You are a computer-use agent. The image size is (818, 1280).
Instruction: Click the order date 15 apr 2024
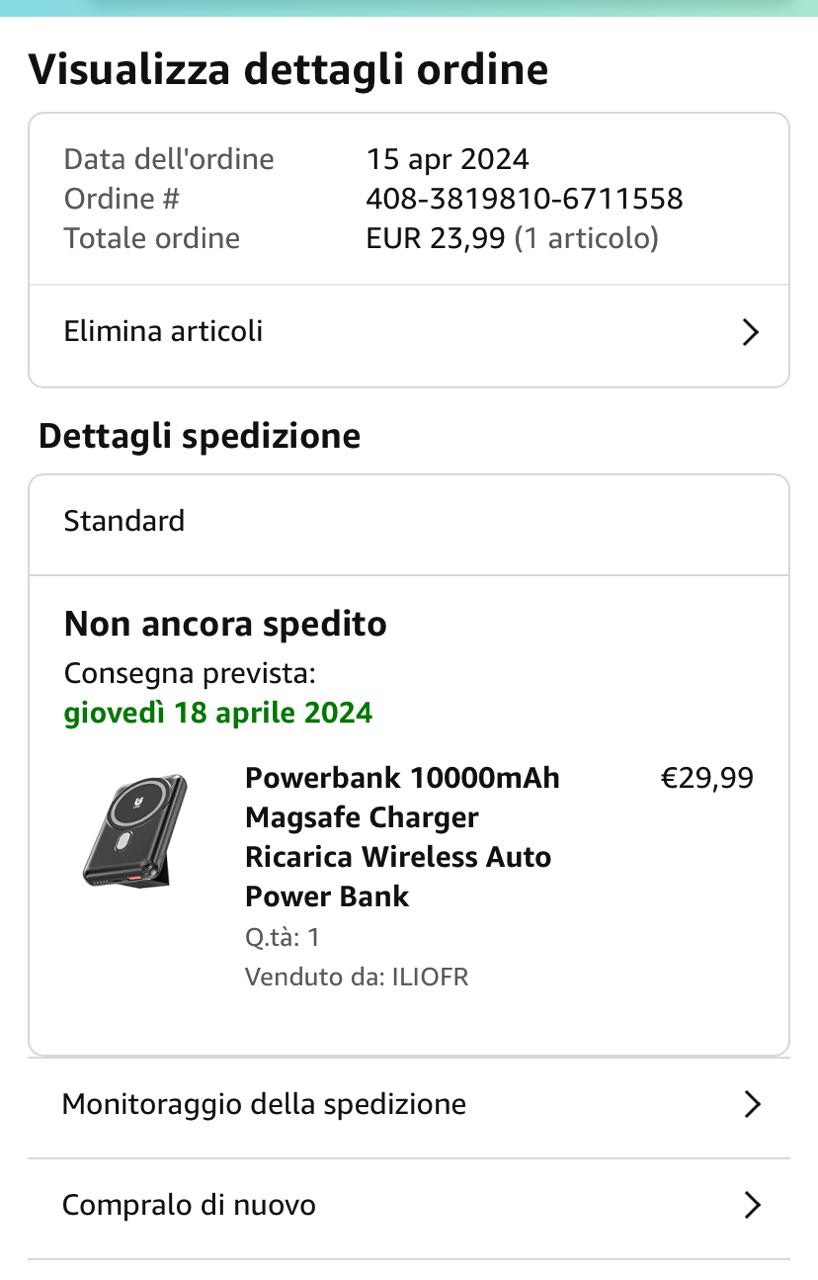tap(447, 159)
